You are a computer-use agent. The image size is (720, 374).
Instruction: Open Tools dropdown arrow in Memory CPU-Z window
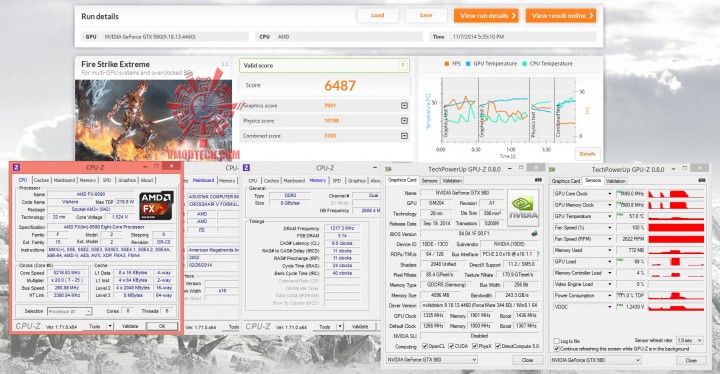point(340,327)
